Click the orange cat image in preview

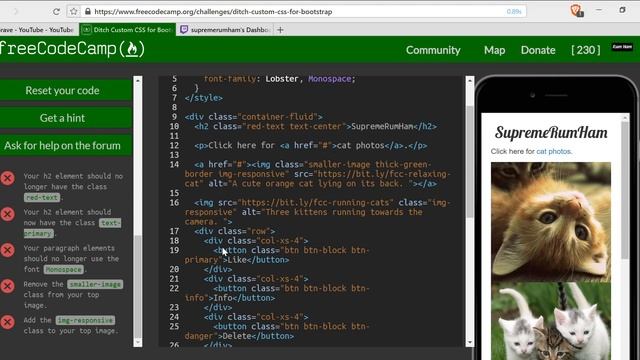click(551, 222)
